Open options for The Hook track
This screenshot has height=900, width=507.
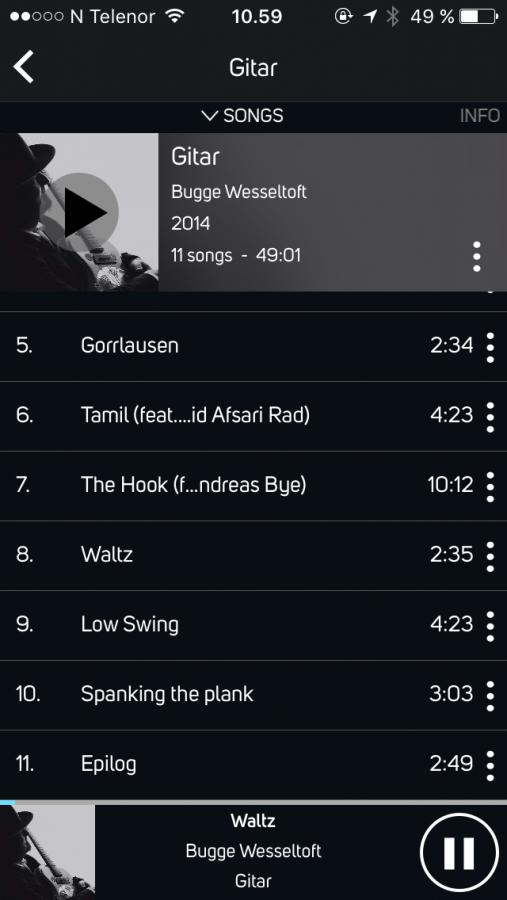pyautogui.click(x=490, y=487)
